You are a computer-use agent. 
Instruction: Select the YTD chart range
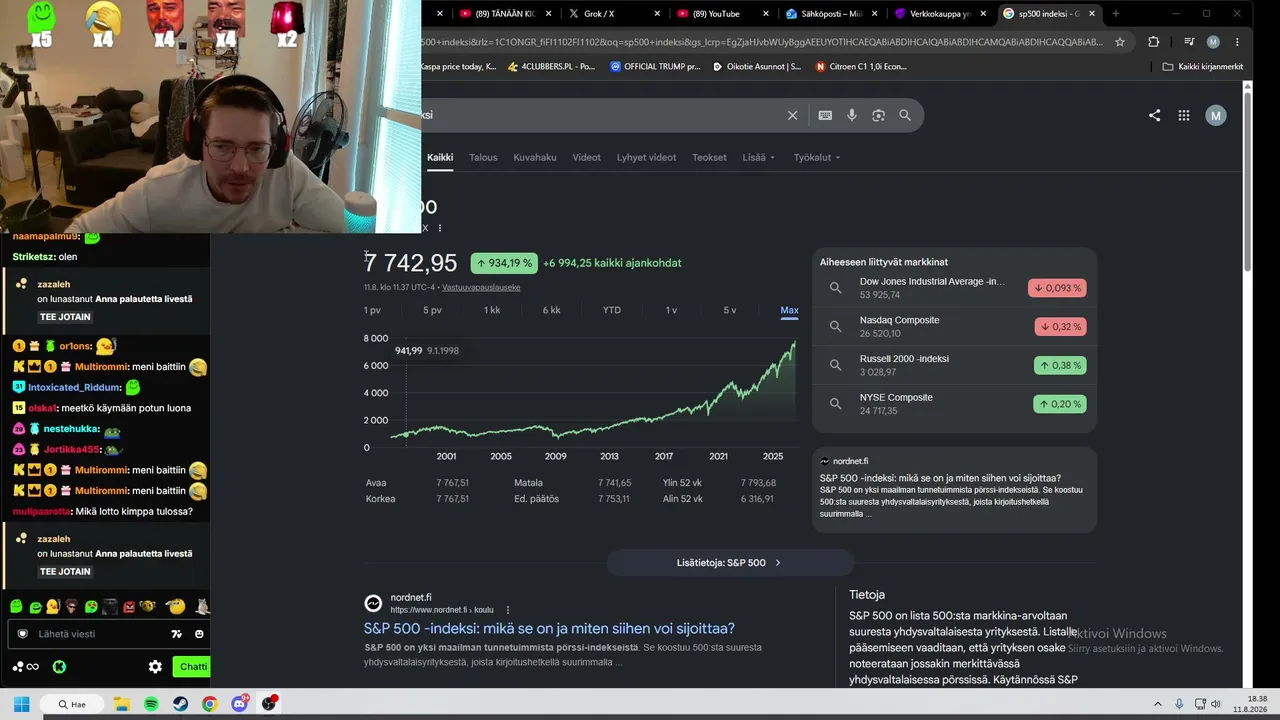pos(612,310)
